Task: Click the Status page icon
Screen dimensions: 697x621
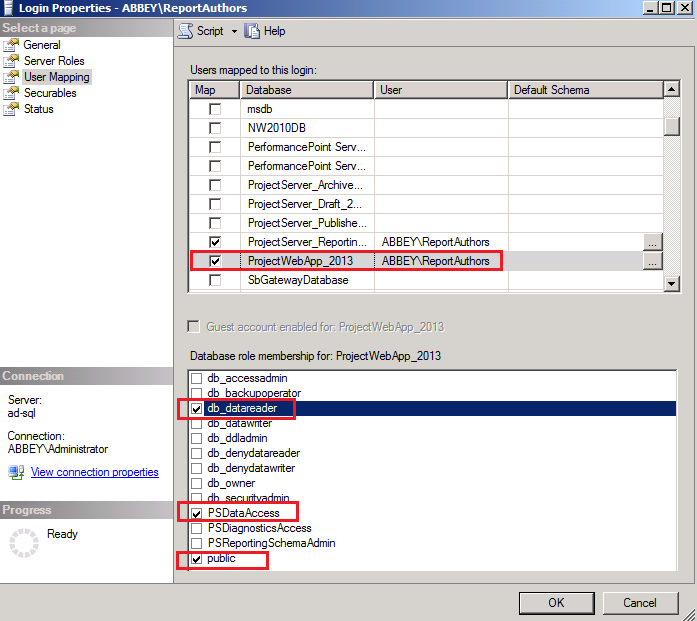Action: click(x=11, y=109)
